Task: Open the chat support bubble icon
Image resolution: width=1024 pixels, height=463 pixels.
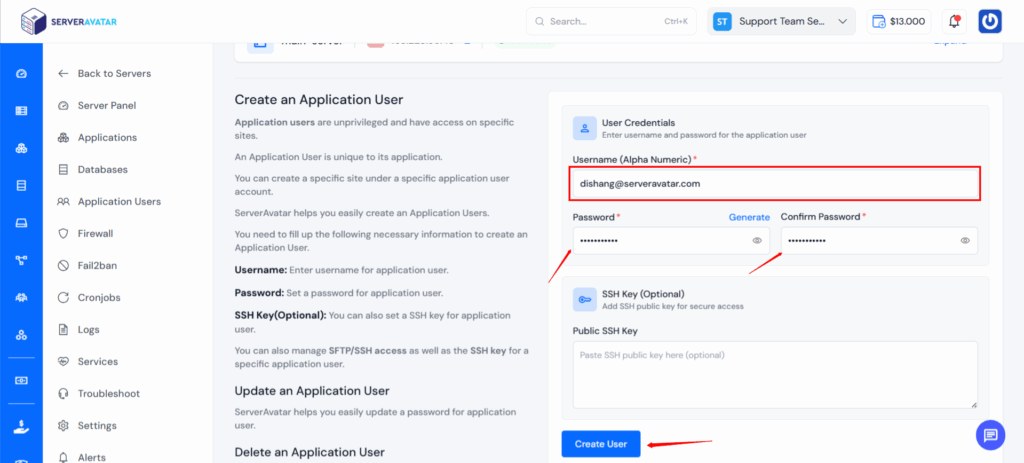Action: tap(990, 434)
